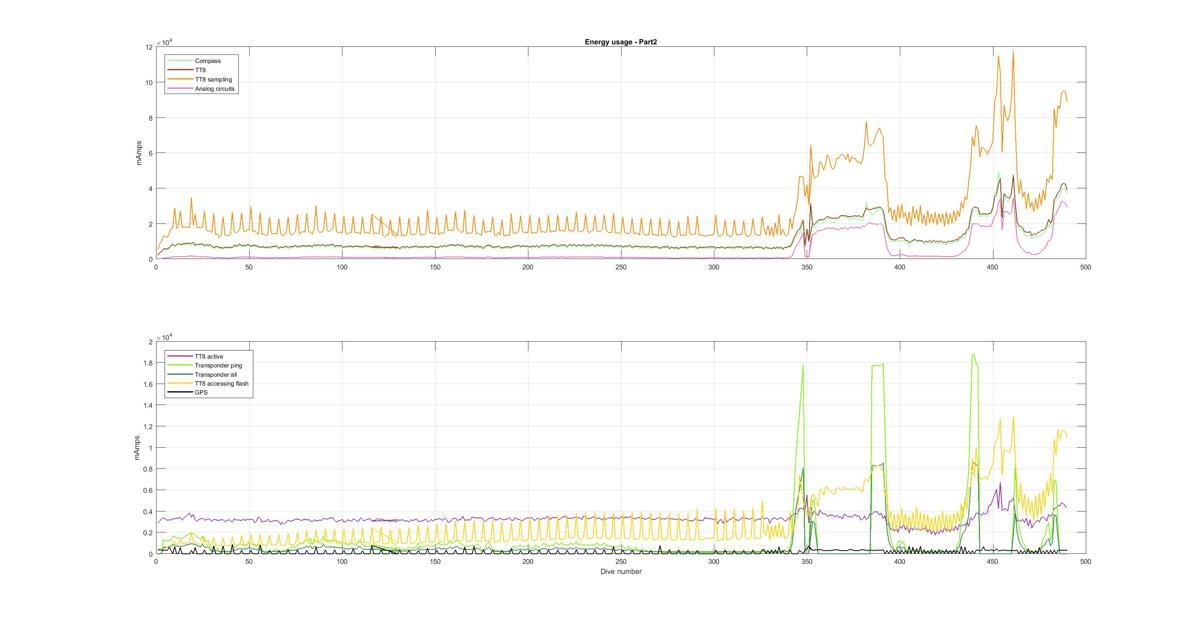
Task: Click the "Energy usage - Part2" chart title
Action: coord(620,42)
